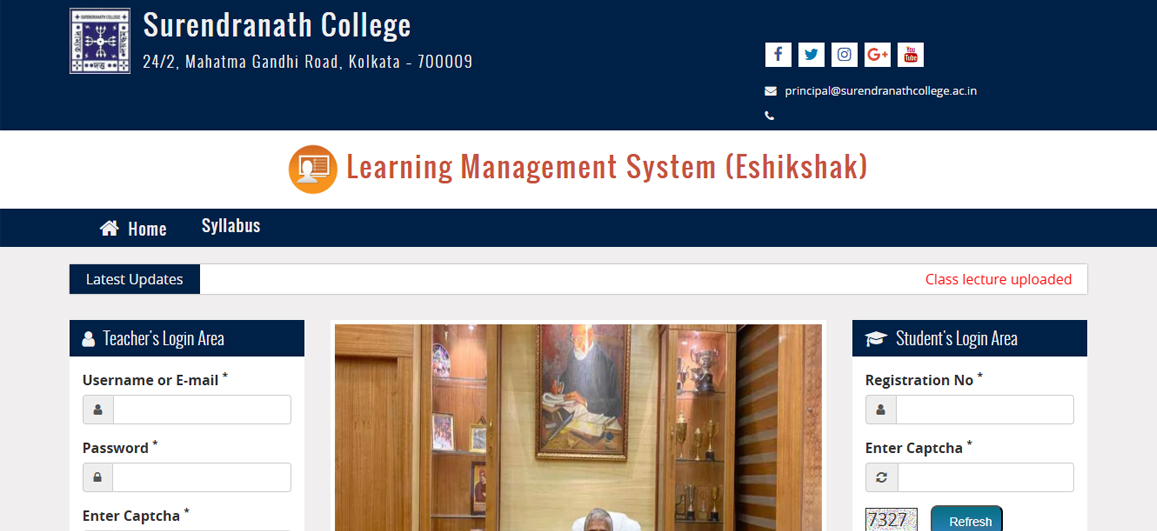1157x531 pixels.
Task: Click the envelope email icon
Action: coord(770,91)
